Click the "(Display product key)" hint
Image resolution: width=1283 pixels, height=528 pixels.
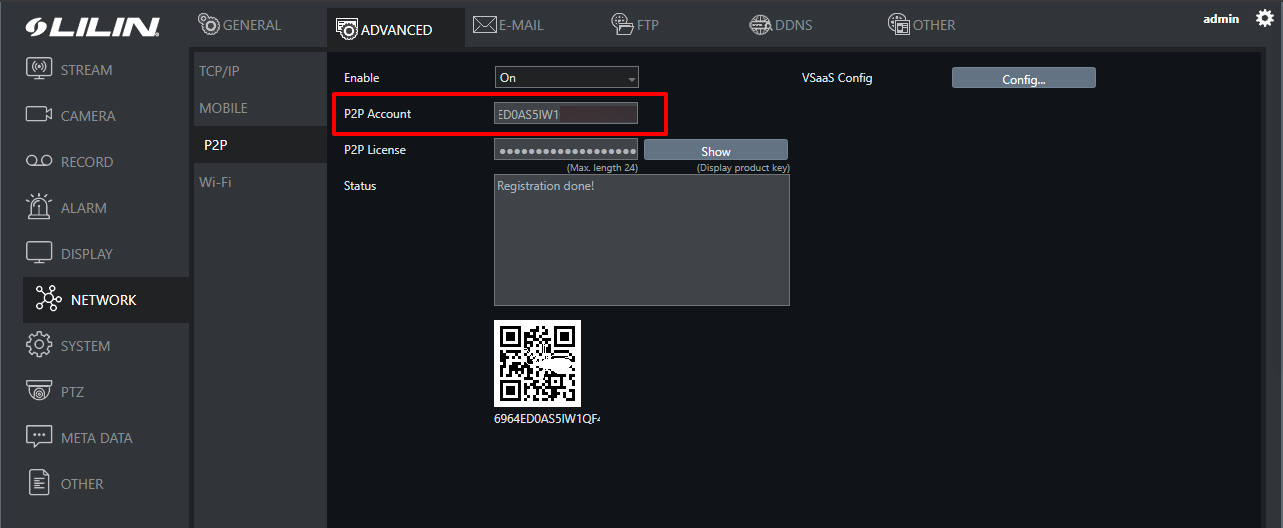(743, 168)
